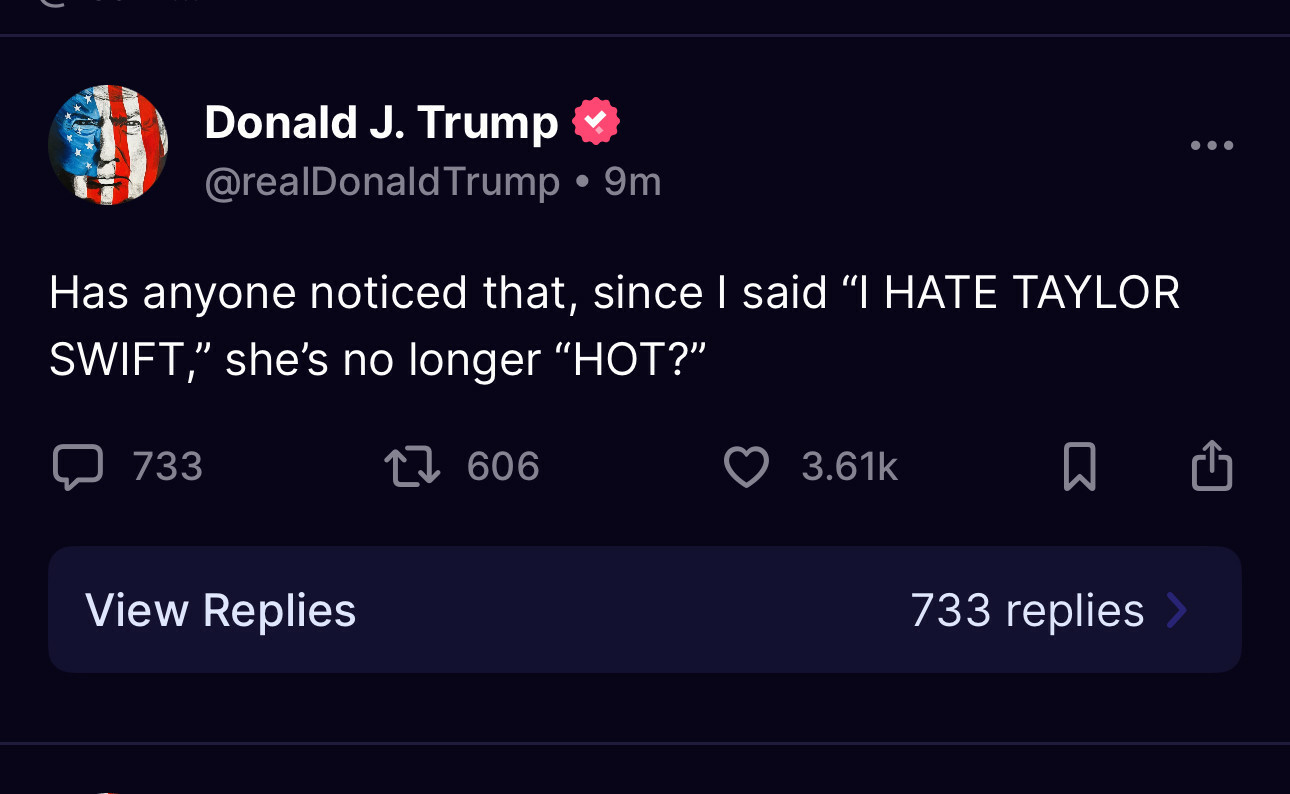Open the three-dots more options menu
The image size is (1290, 794).
coord(1212,146)
